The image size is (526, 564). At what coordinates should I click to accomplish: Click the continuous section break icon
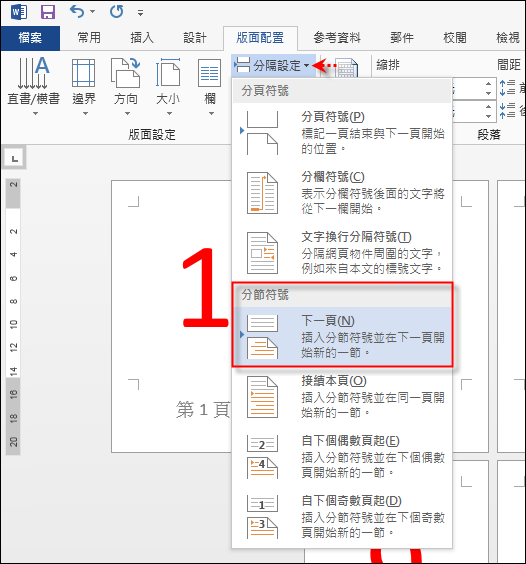(x=262, y=397)
